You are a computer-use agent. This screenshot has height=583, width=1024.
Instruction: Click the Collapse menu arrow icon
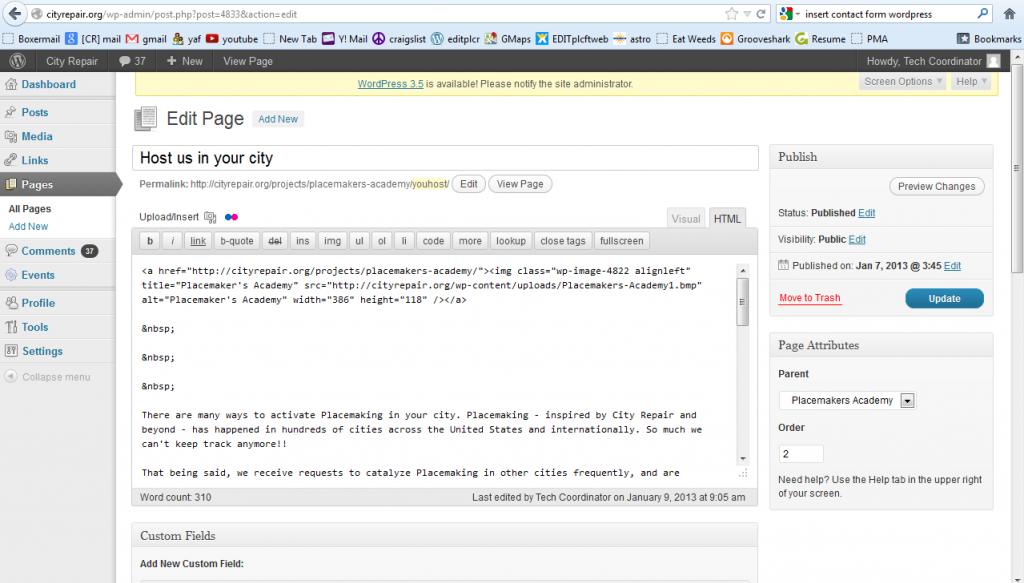[x=10, y=377]
